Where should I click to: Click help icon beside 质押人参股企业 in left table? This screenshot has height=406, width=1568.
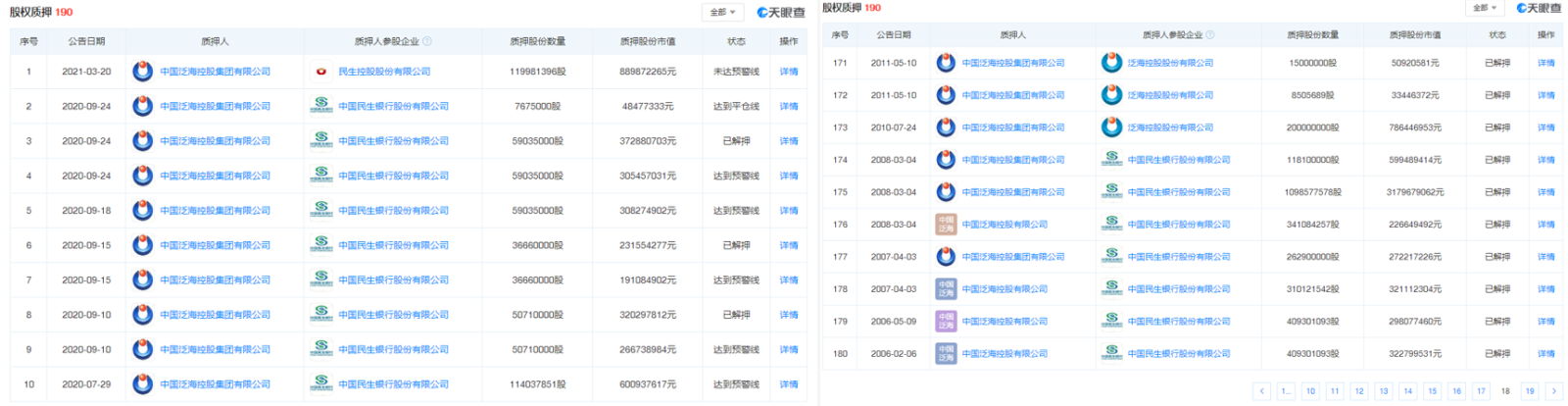pos(426,41)
